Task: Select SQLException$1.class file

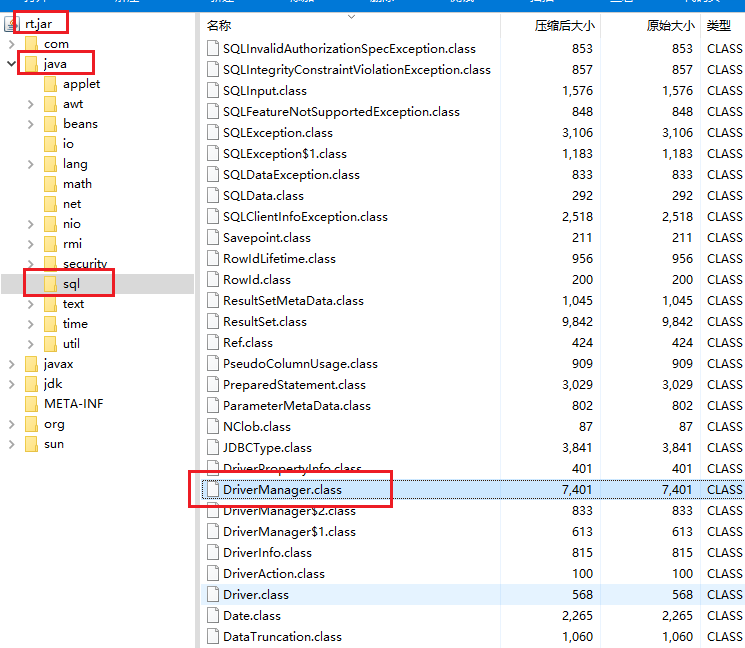Action: [285, 154]
